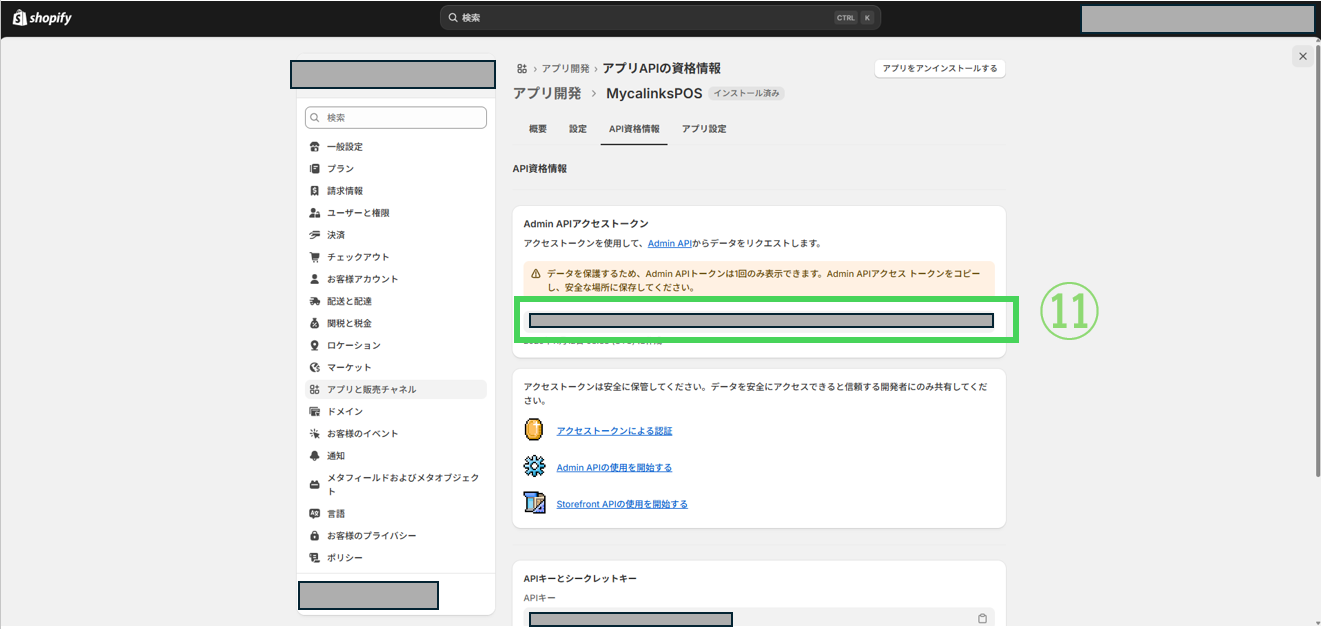This screenshot has height=629, width=1321.
Task: Focus the top 検索 search bar
Action: [660, 18]
